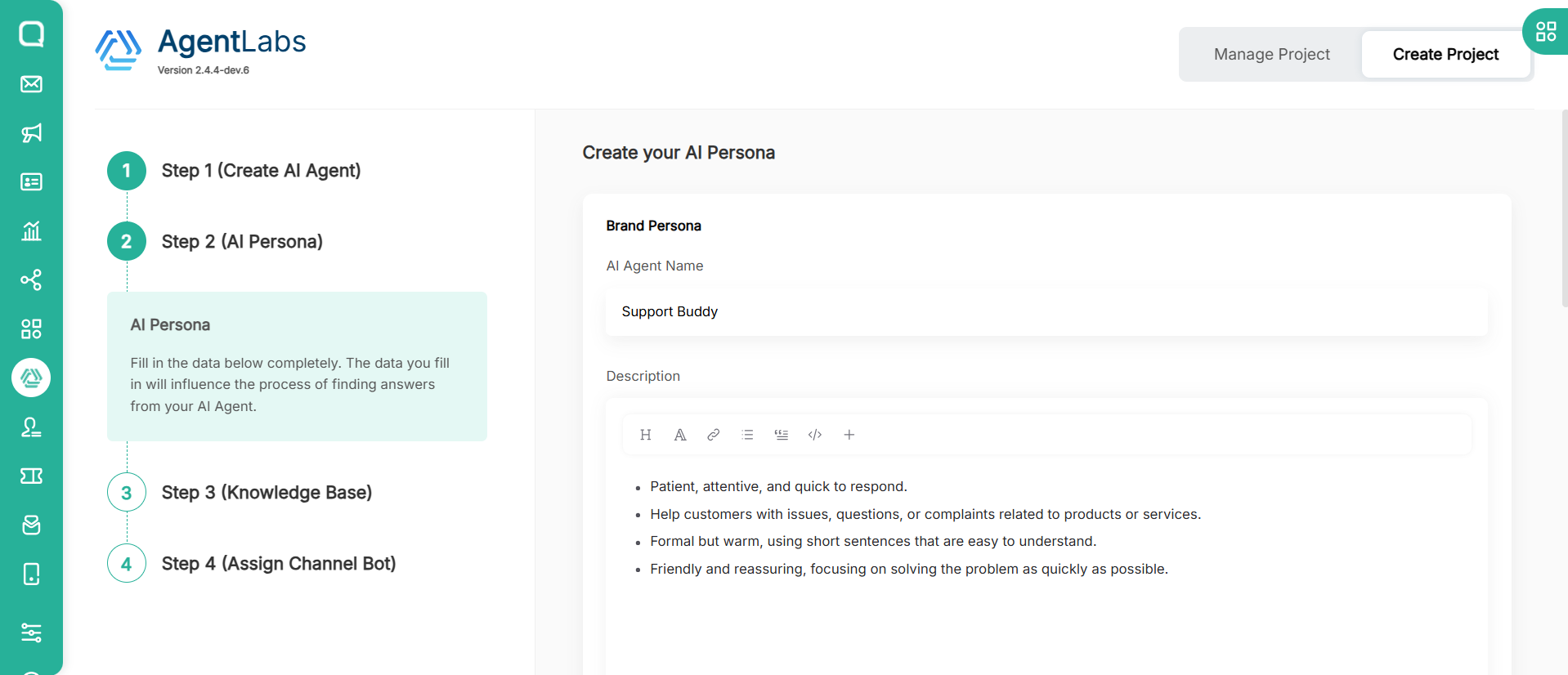Click the AI Agent Name input field
This screenshot has width=1568, height=675.
click(1046, 312)
